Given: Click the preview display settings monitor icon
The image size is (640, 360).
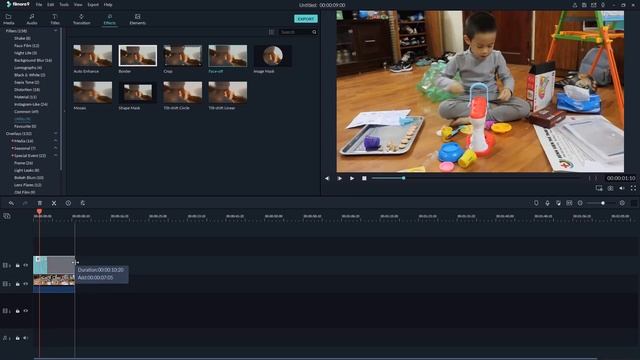Looking at the screenshot, I should coord(599,188).
